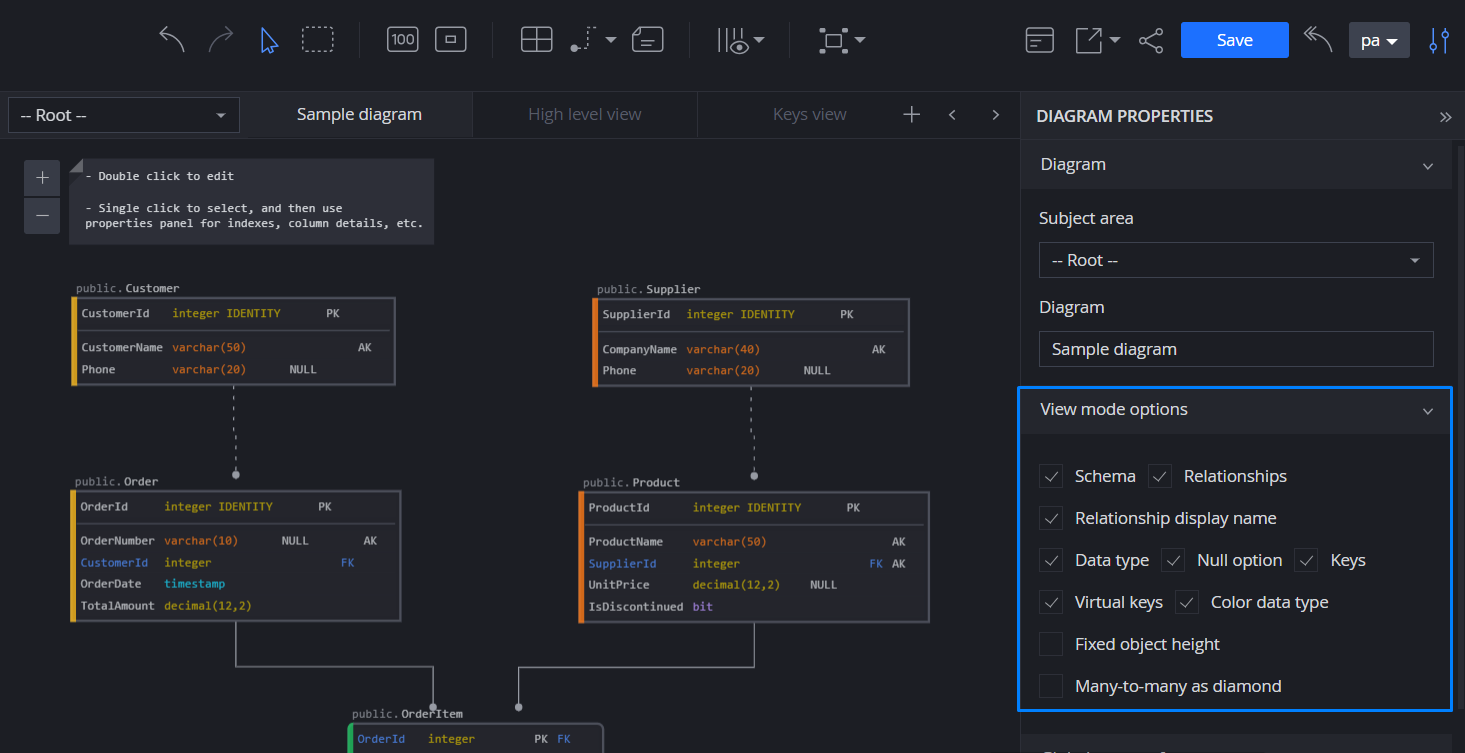The image size is (1465, 753).
Task: Activate the marquee selection tool
Action: pos(317,39)
